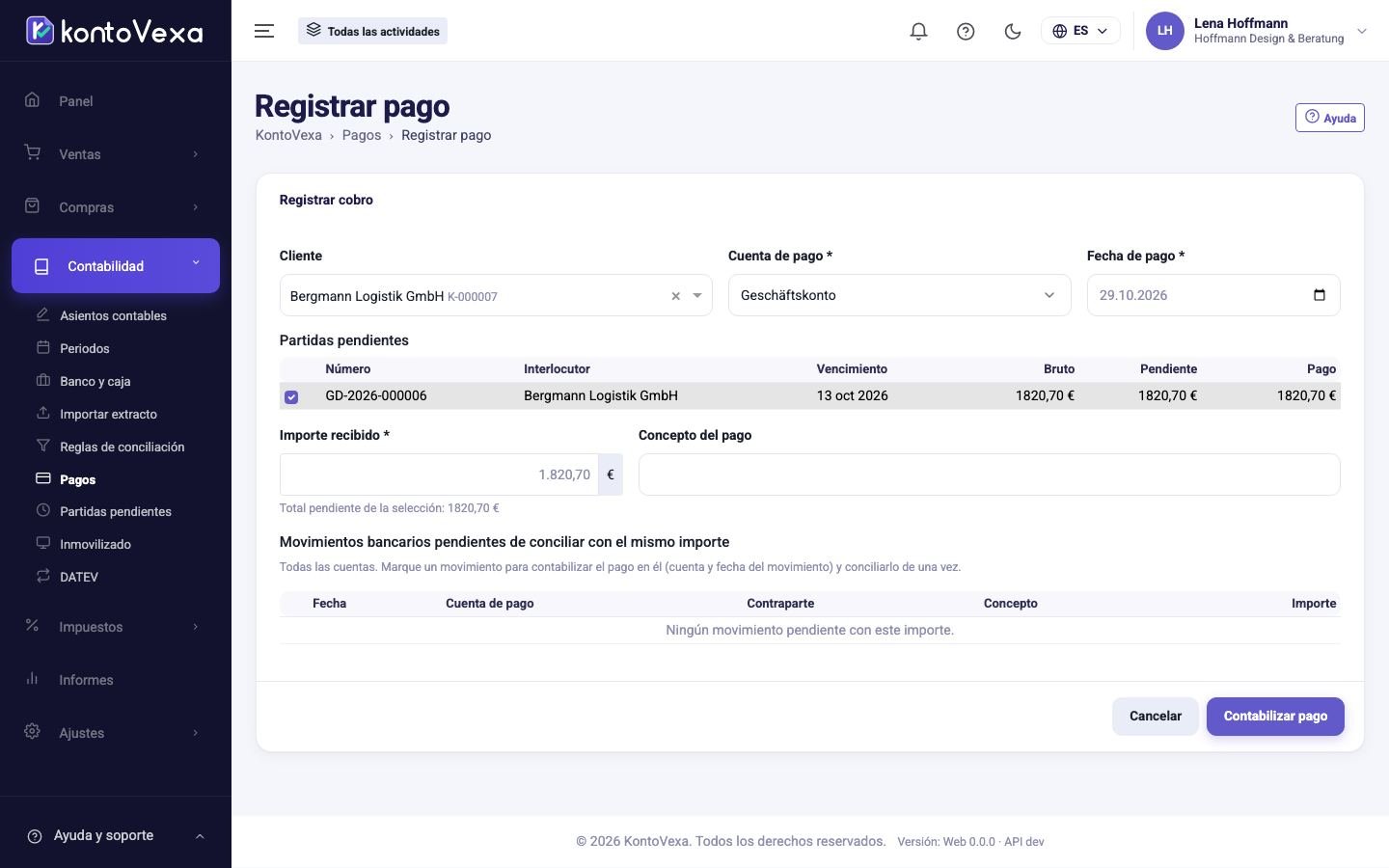Open the calendar picker icon in Fecha de pago
The height and width of the screenshot is (868, 1389).
(1320, 295)
